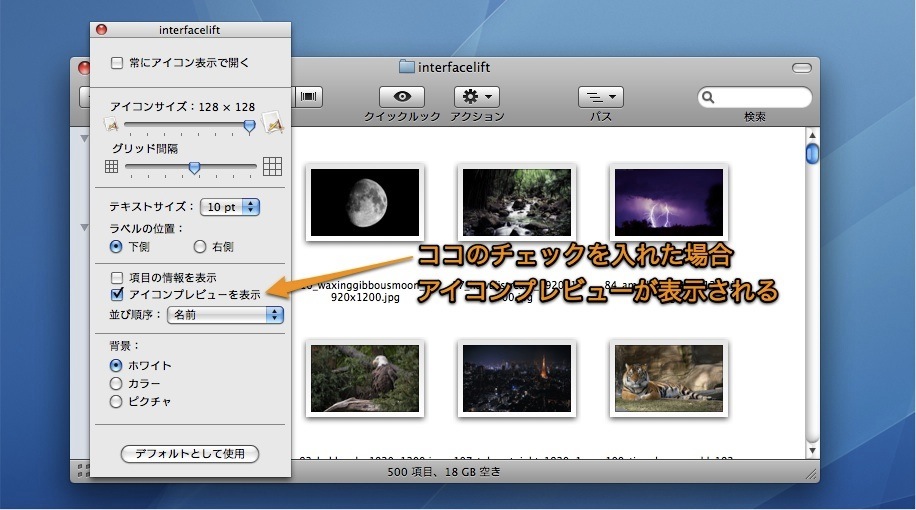This screenshot has width=916, height=510.
Task: Click the scroll down arrow
Action: tap(812, 450)
